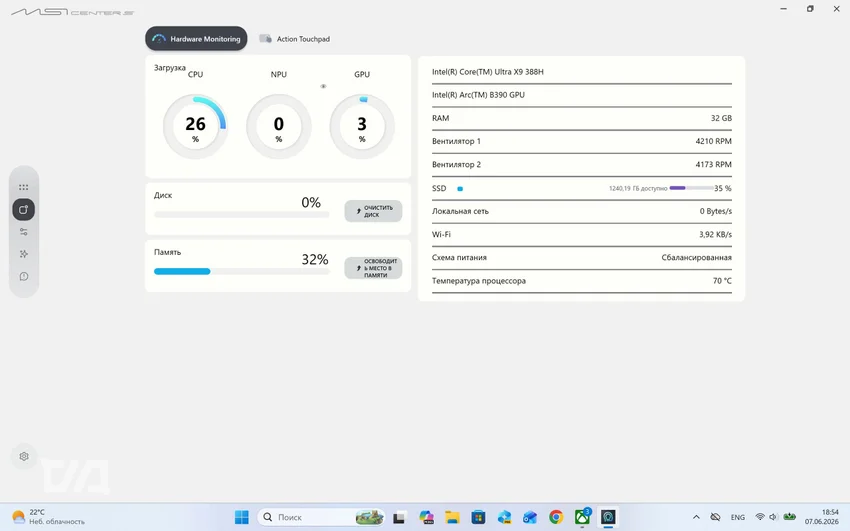Click the 4210 RPM value
The width and height of the screenshot is (850, 531).
coord(713,141)
